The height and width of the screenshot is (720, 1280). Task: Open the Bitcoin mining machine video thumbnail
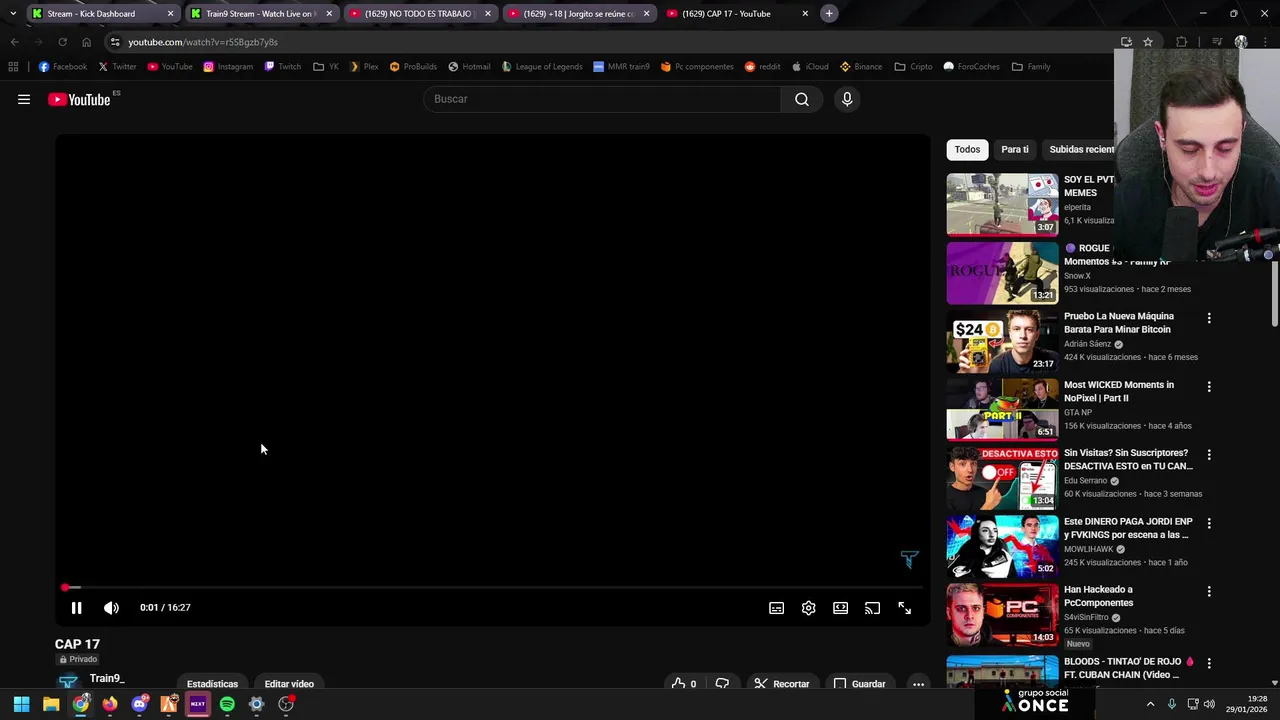pos(1002,341)
